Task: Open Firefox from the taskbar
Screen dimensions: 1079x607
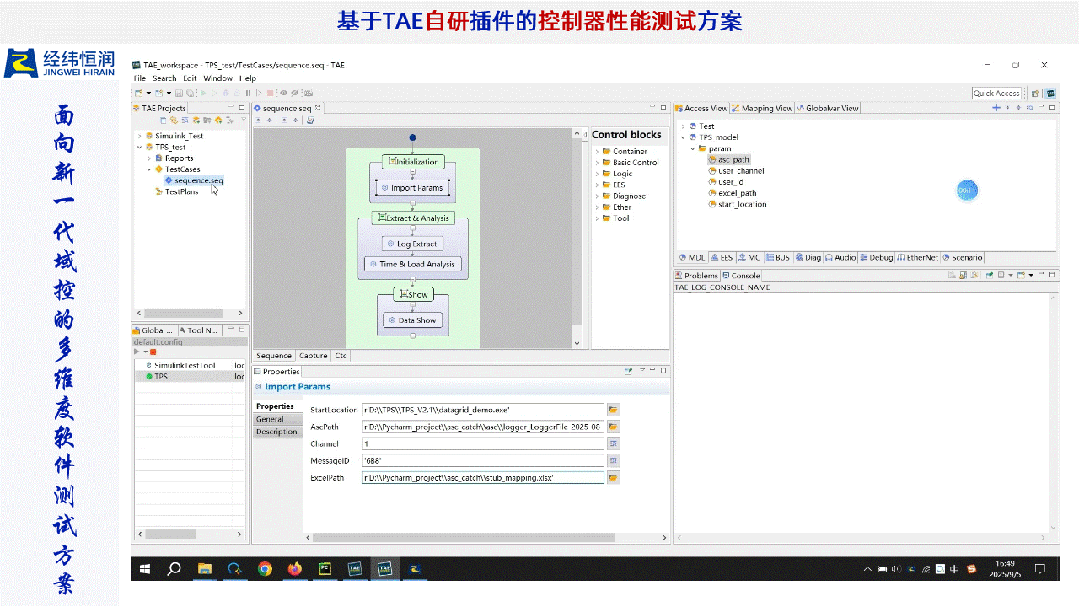Action: click(x=295, y=569)
